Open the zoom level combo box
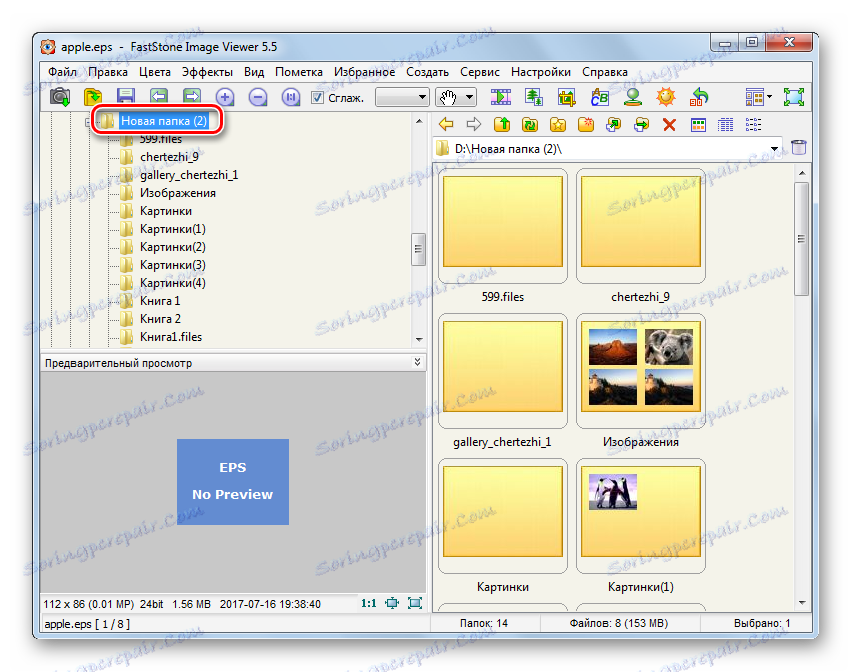The height and width of the screenshot is (672, 852). point(402,98)
